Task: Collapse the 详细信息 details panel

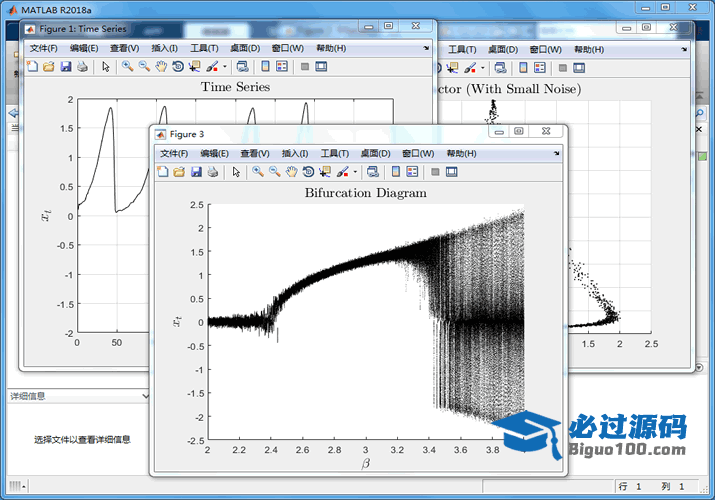Action: point(147,396)
